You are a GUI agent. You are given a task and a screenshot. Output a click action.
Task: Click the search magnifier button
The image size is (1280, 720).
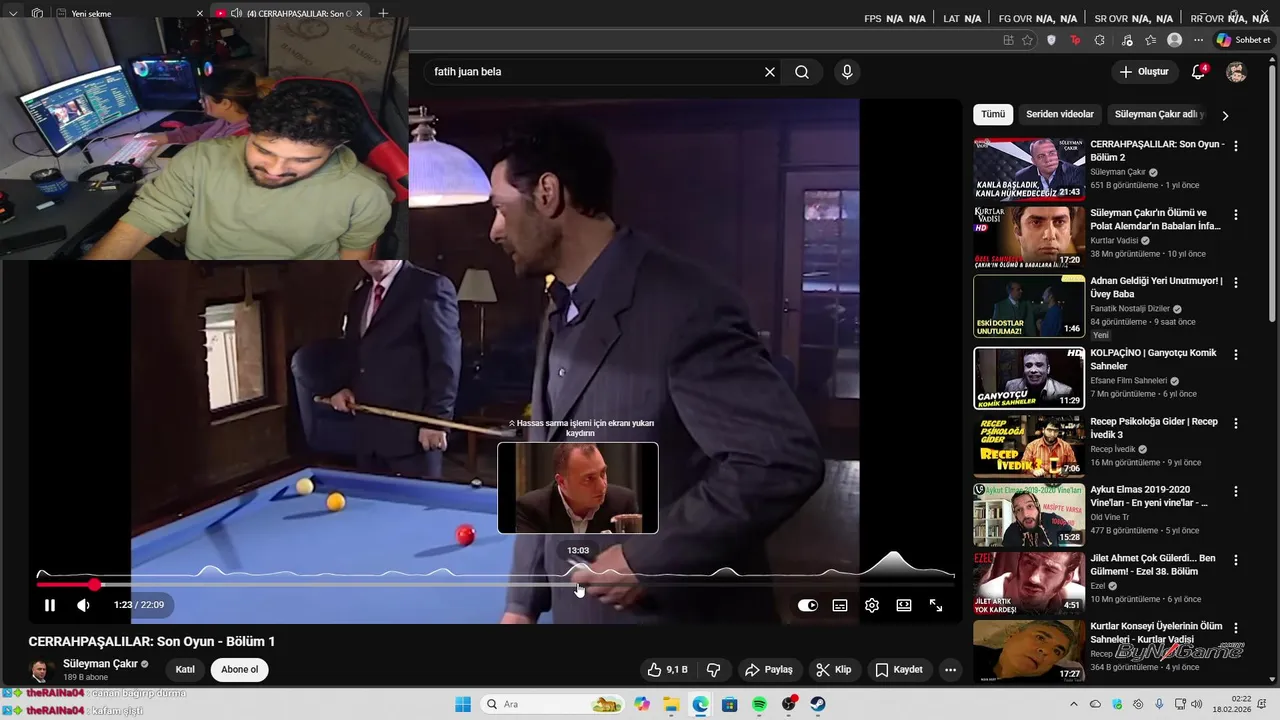tap(802, 72)
